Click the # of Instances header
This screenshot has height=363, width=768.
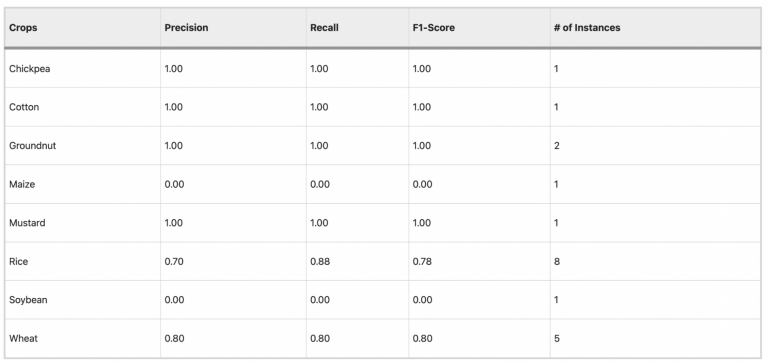click(587, 28)
